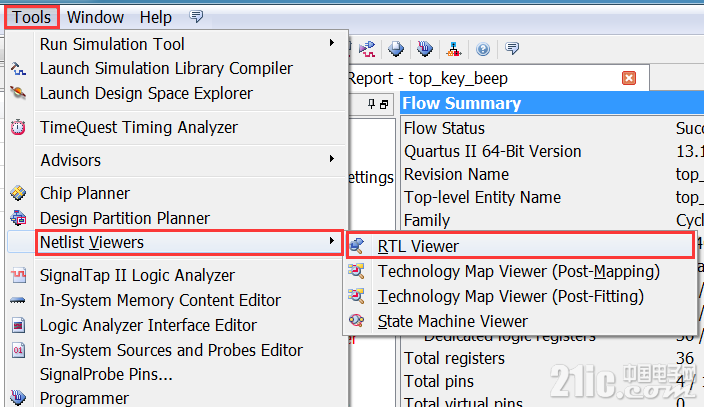704x407 pixels.
Task: Click the feedback speech-bubble icon in toolbar
Action: point(512,48)
